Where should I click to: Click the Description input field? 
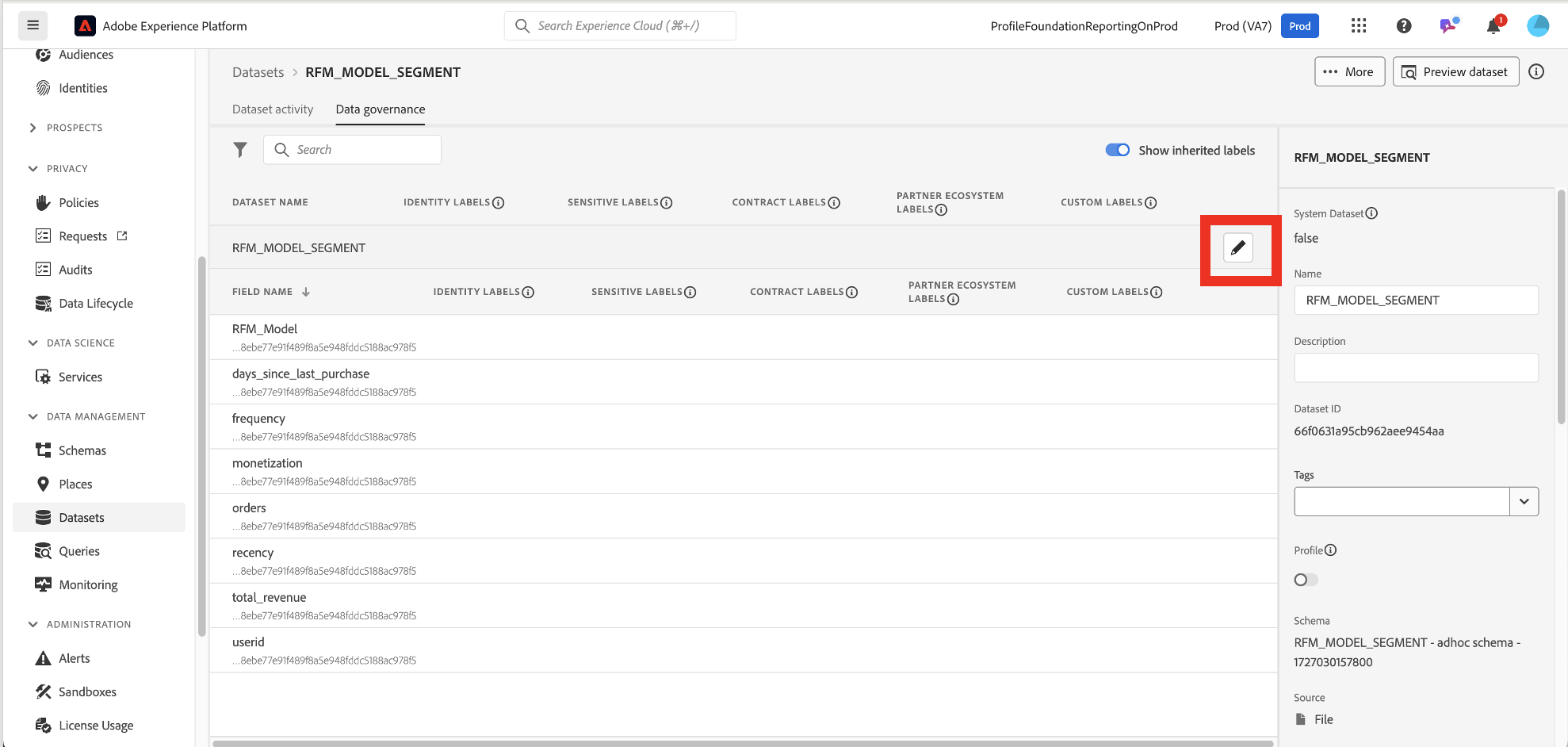coord(1416,368)
